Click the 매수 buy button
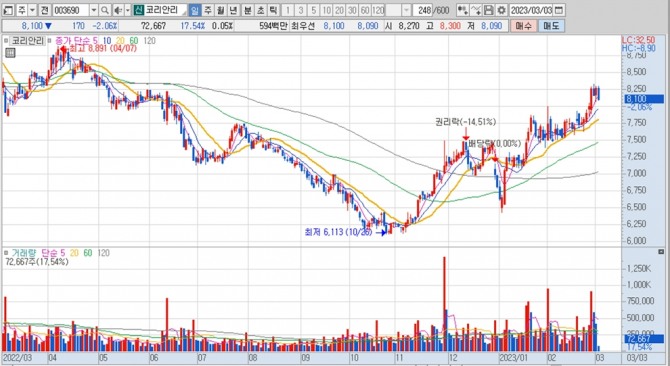Screen dimensions: 670x366 [523, 26]
